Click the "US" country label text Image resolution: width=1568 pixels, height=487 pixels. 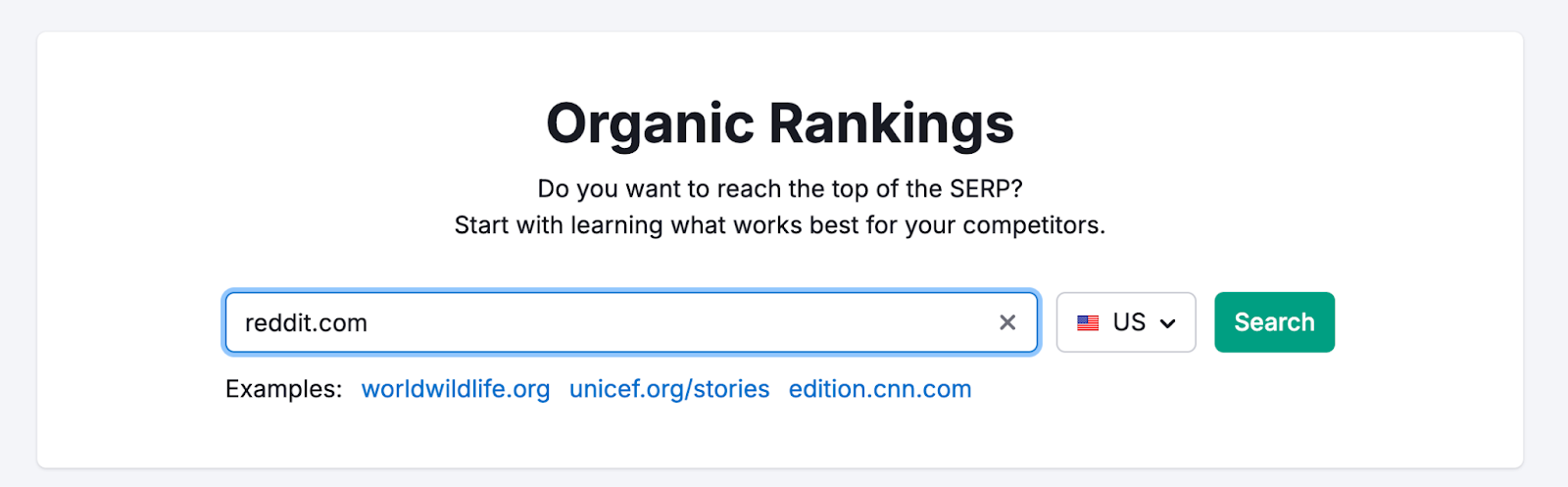click(1129, 322)
